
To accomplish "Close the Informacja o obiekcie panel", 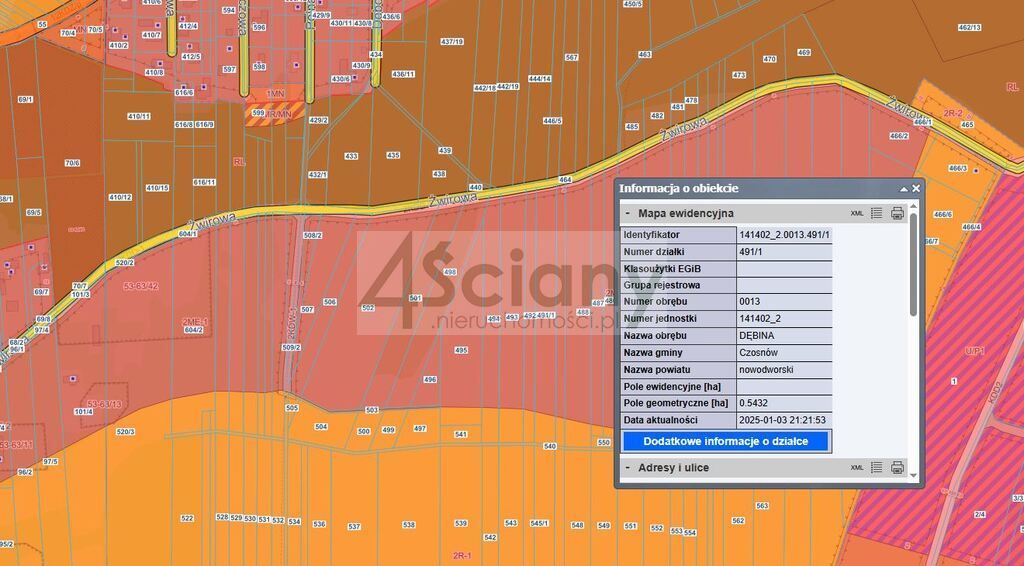I will point(916,188).
